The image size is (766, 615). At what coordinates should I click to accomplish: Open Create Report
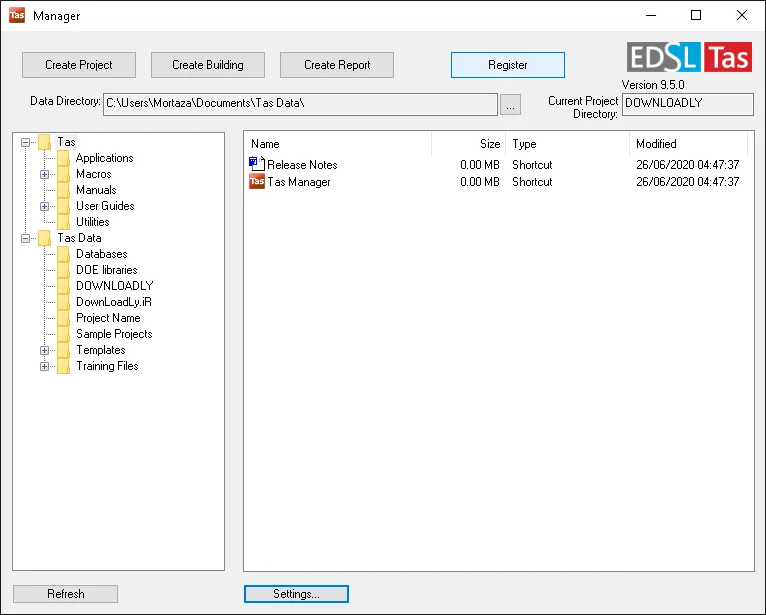(337, 65)
